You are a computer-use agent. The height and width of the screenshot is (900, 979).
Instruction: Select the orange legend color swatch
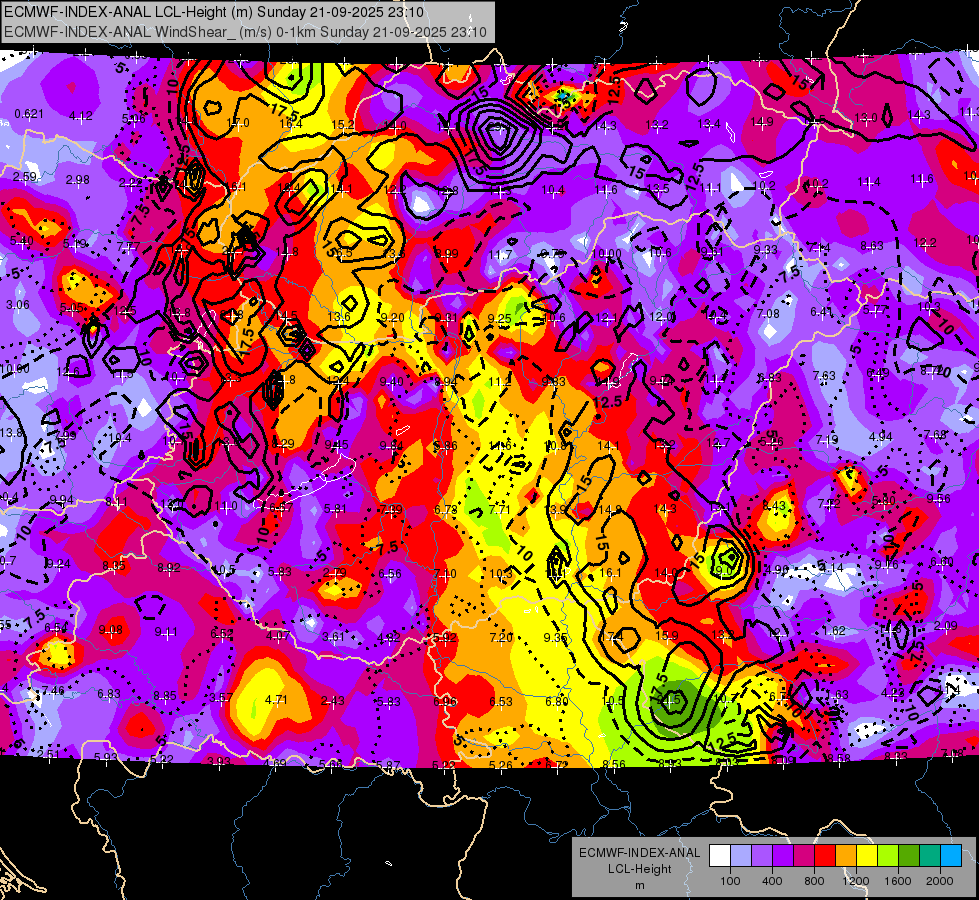click(846, 856)
